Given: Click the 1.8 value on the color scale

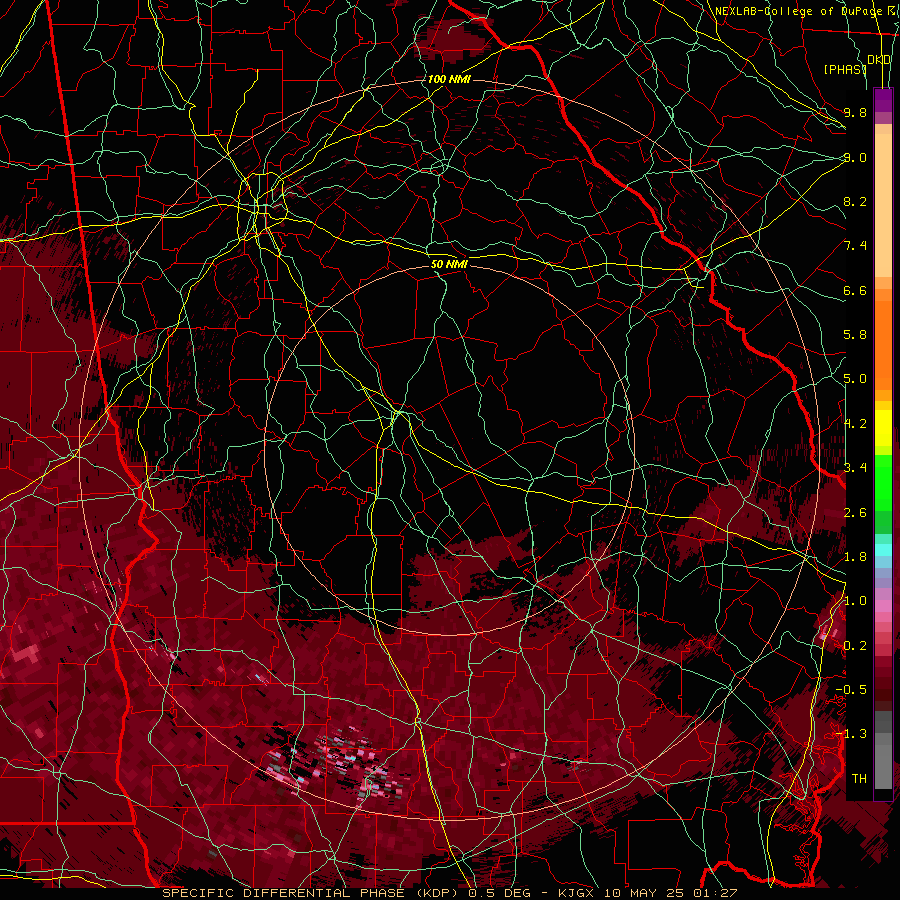Looking at the screenshot, I should coord(855,557).
